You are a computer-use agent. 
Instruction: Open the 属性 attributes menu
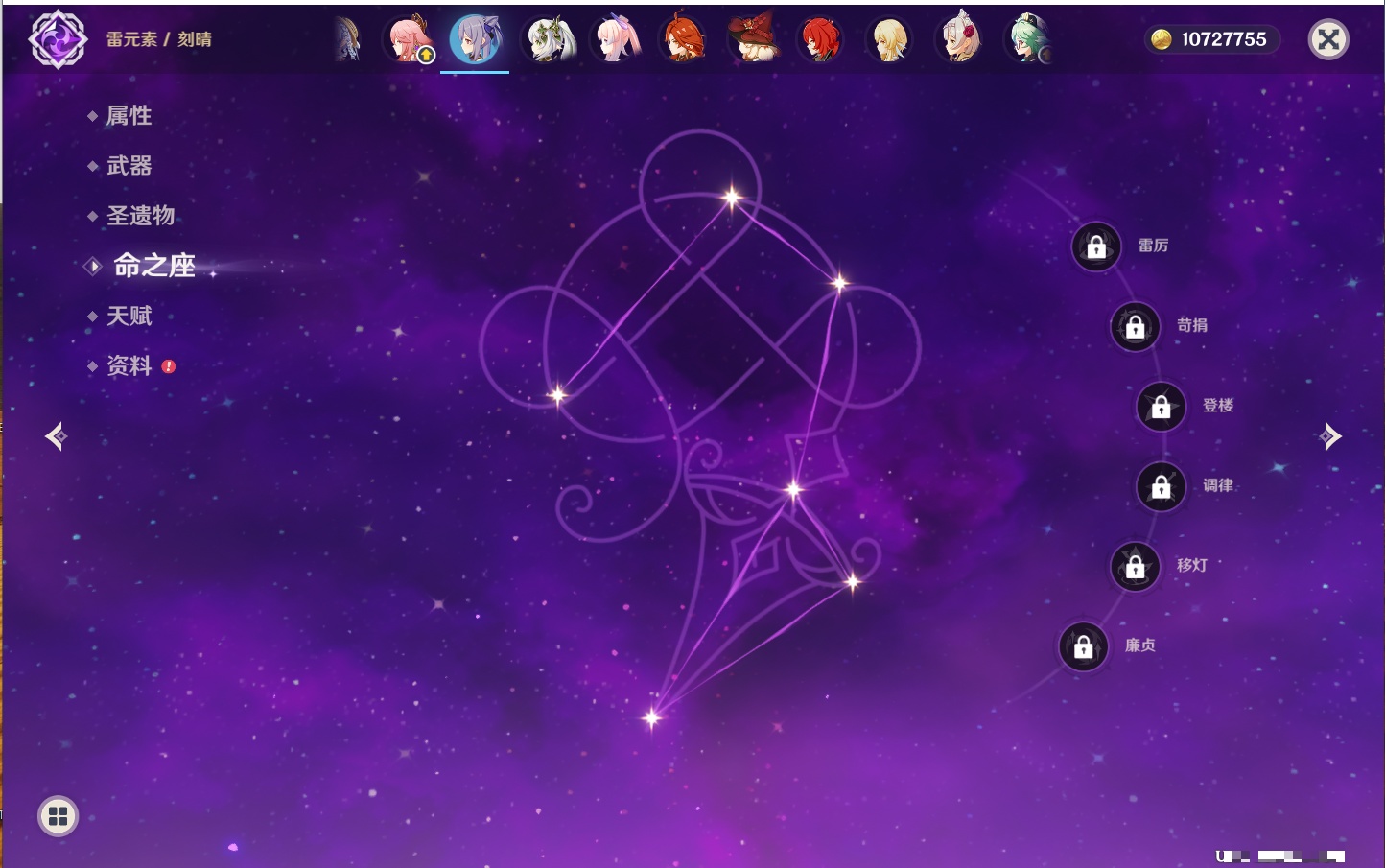click(129, 116)
